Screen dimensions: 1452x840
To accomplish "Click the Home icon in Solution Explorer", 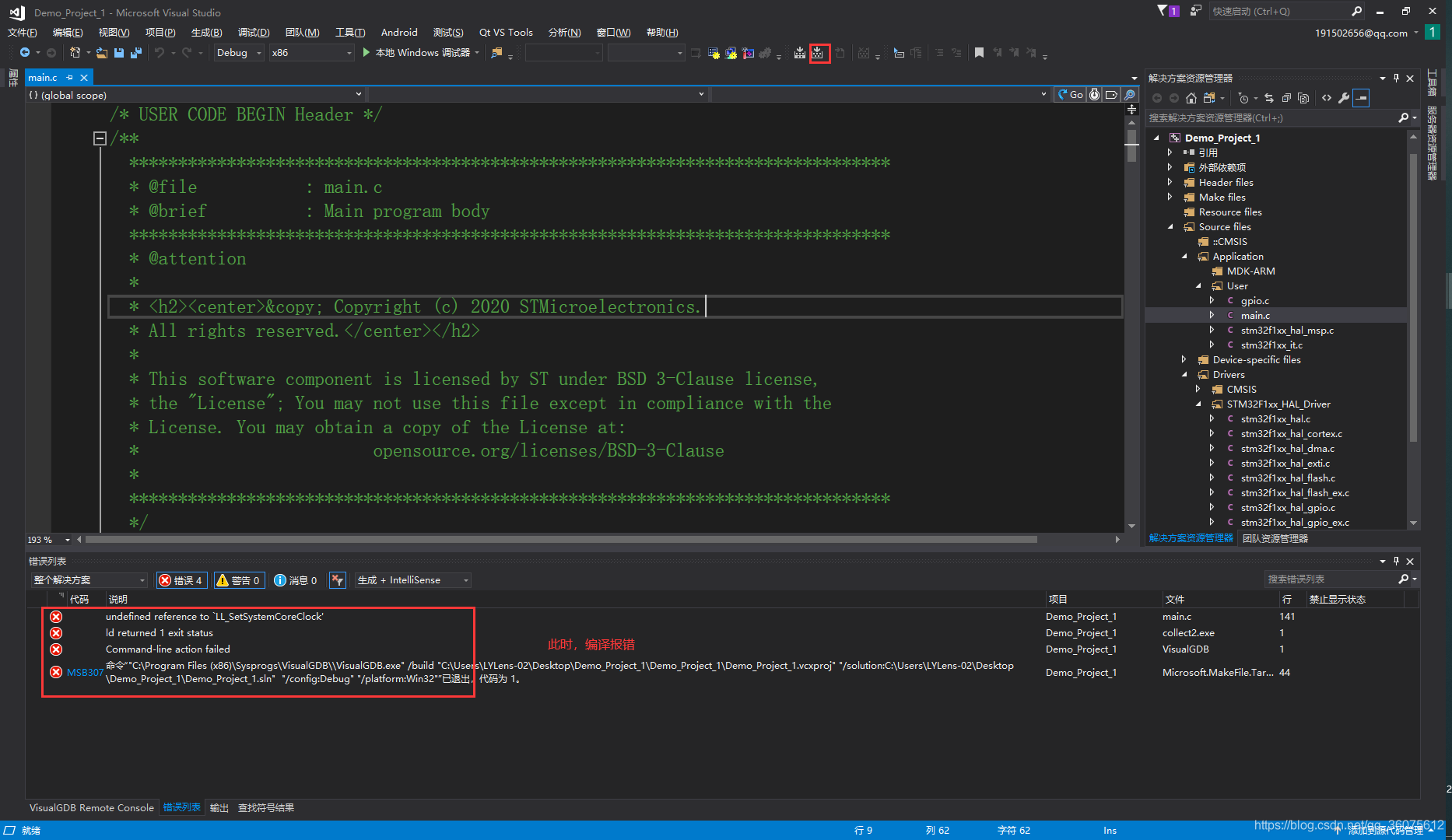I will (x=1191, y=98).
